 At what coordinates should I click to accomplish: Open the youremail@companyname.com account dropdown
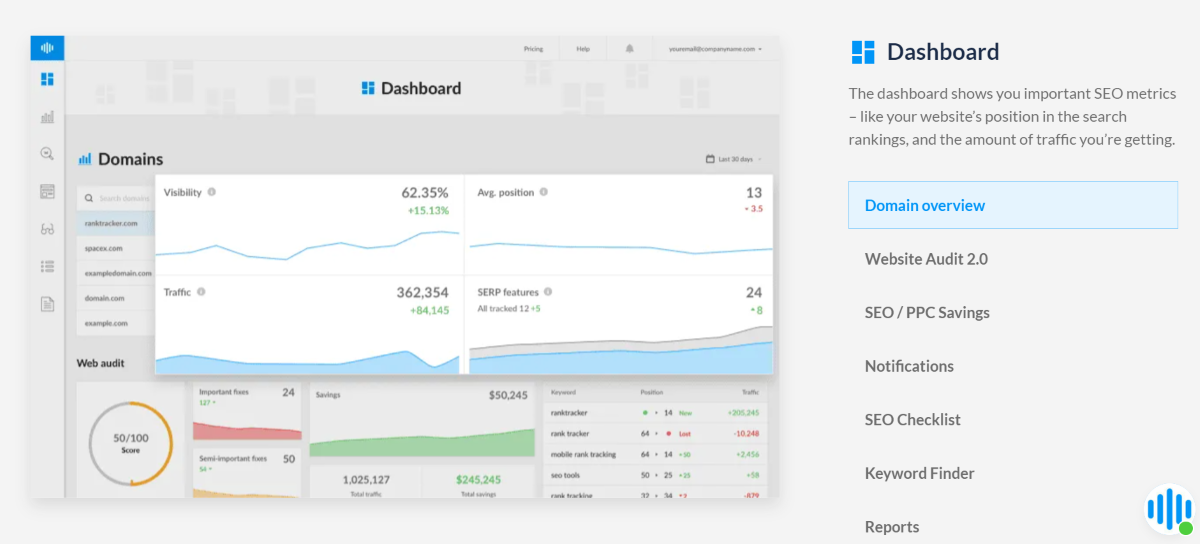pyautogui.click(x=714, y=48)
